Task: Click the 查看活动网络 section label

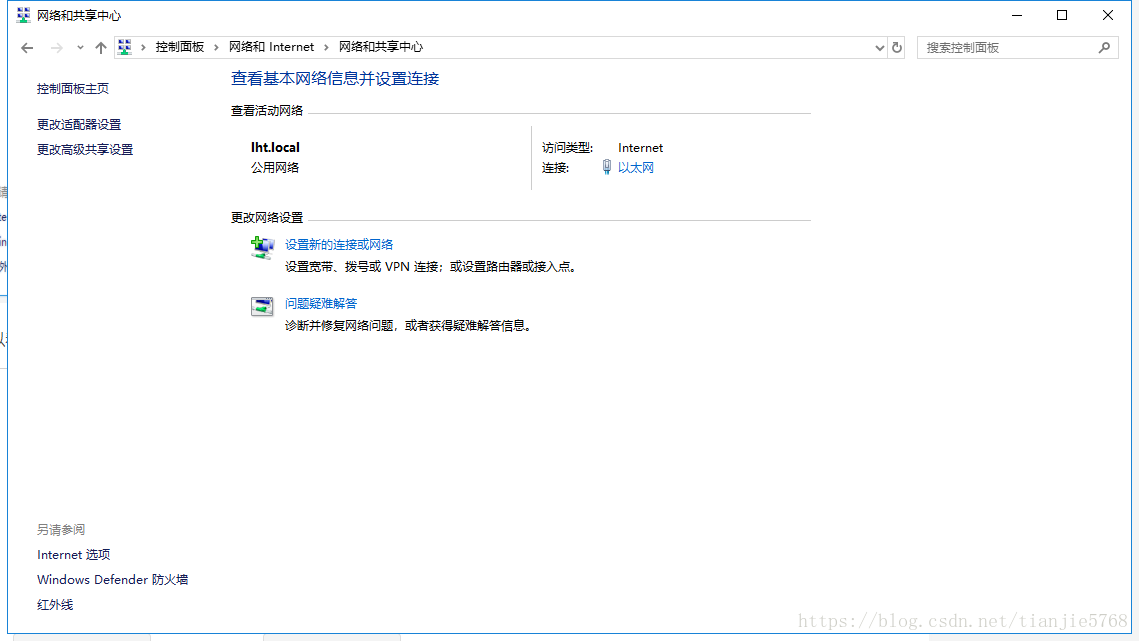Action: pyautogui.click(x=267, y=111)
